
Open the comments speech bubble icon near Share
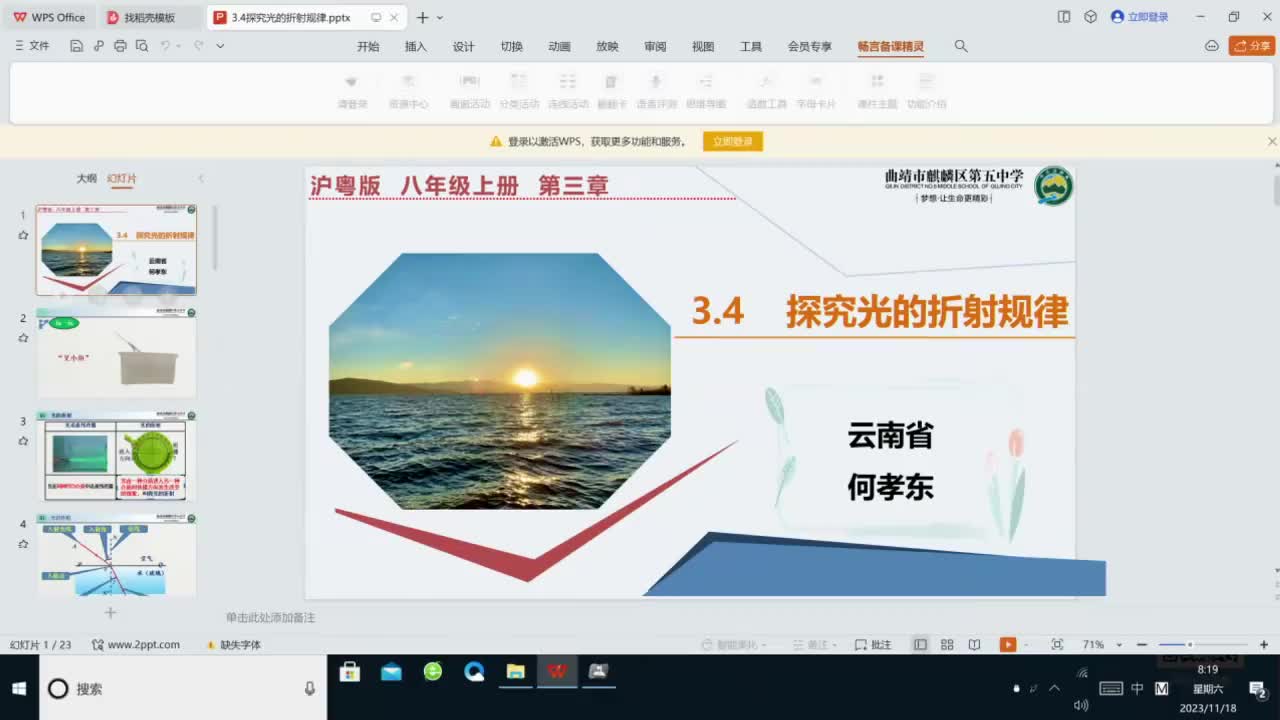tap(1212, 46)
